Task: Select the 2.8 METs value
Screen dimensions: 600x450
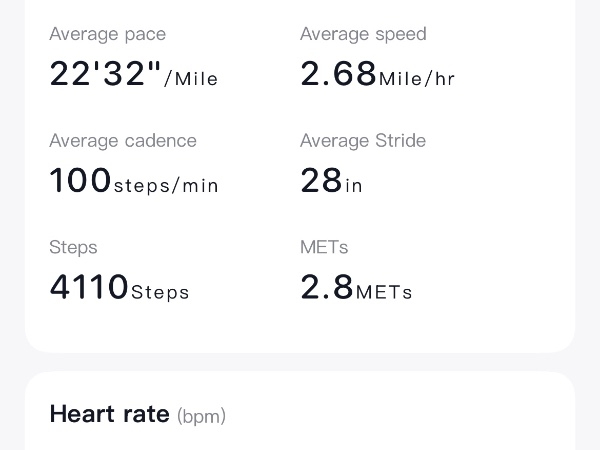Action: coord(327,288)
